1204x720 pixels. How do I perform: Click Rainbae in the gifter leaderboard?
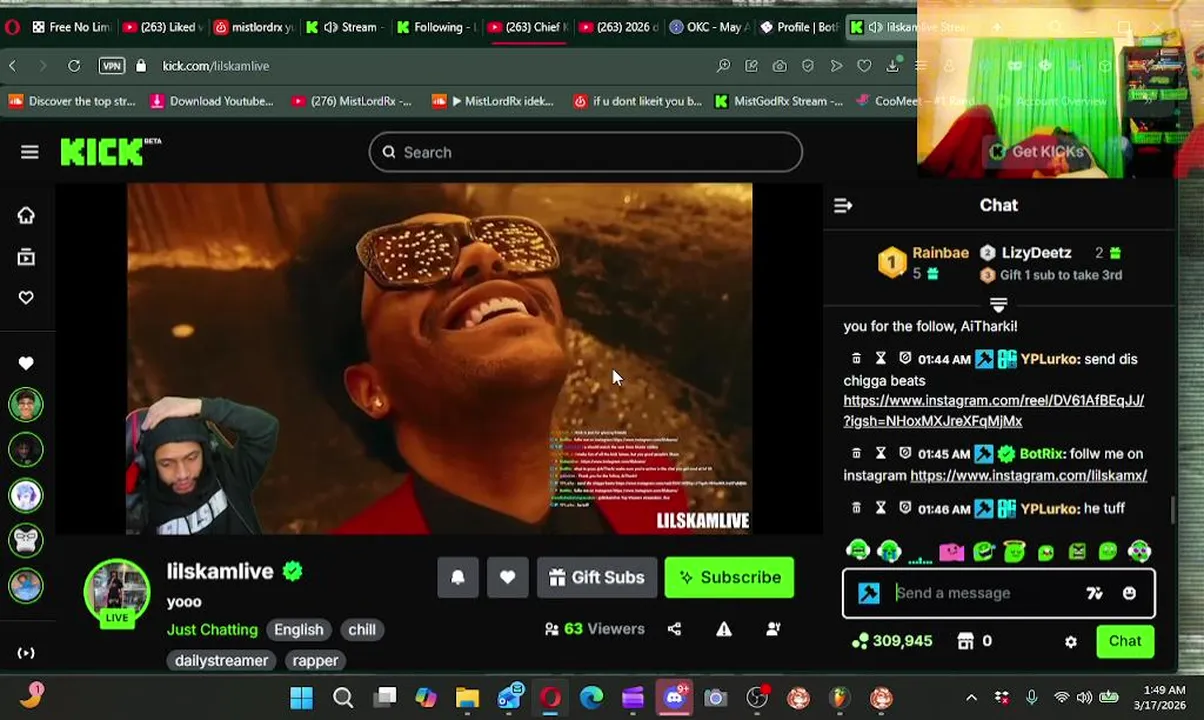pos(940,253)
